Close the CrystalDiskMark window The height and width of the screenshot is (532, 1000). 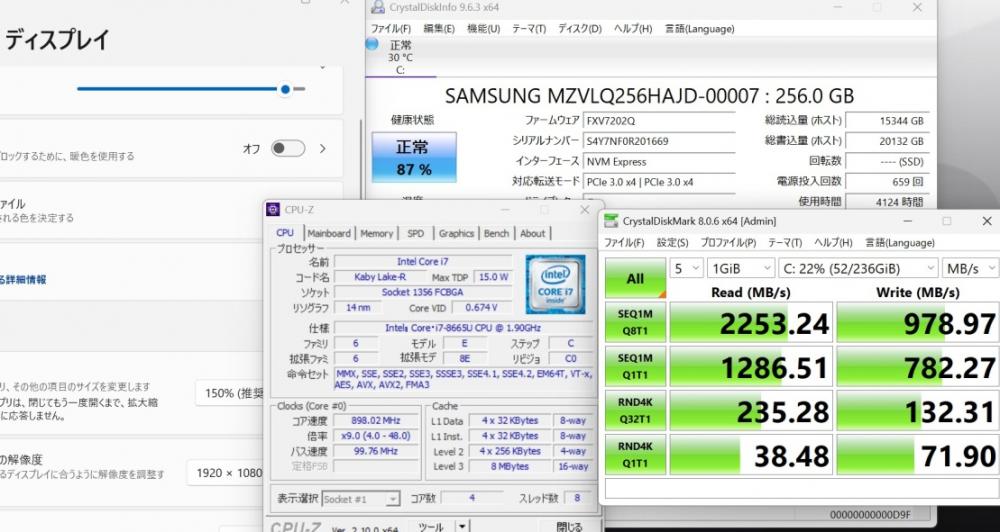[x=987, y=221]
